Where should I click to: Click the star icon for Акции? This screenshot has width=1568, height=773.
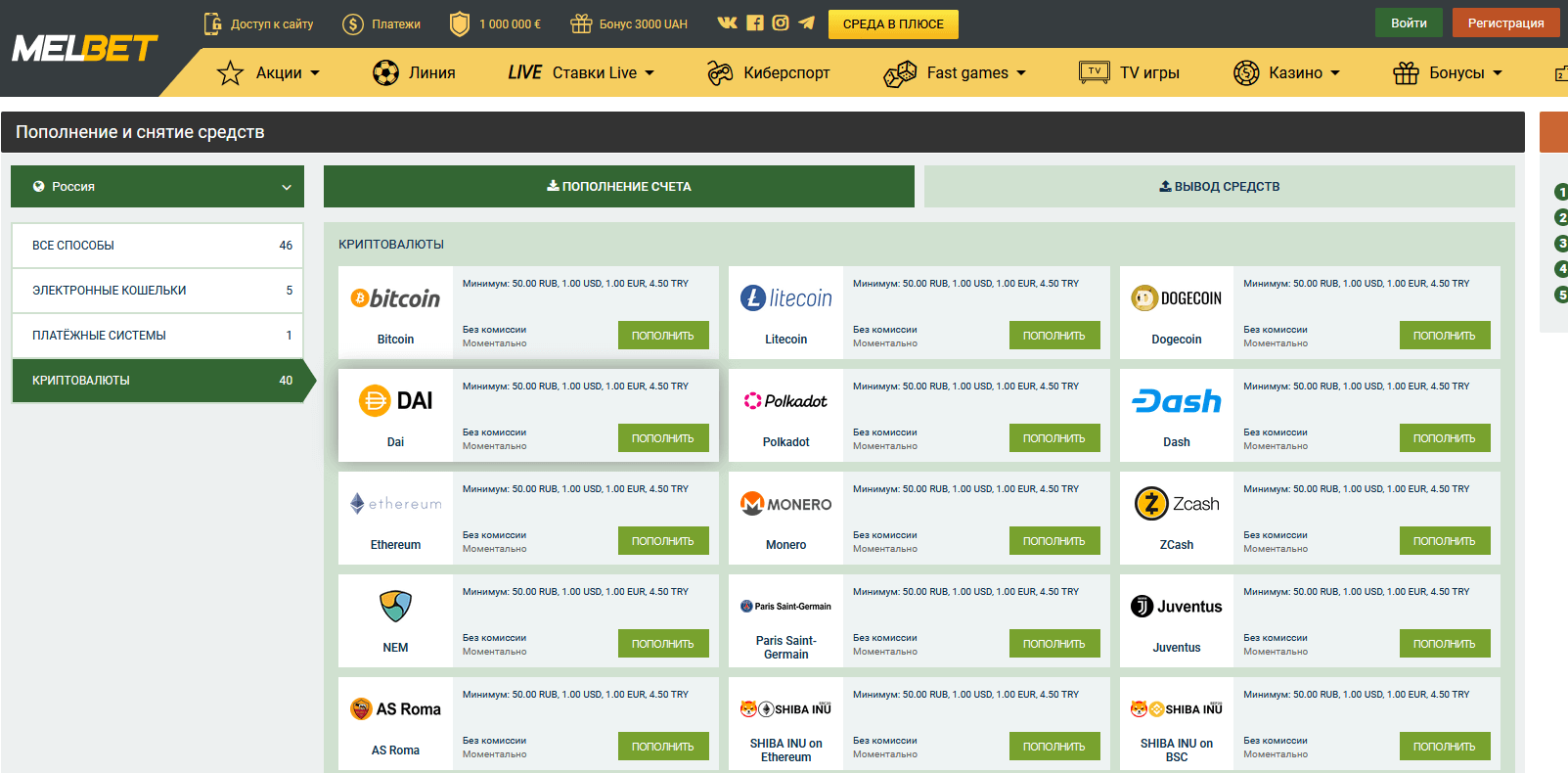click(230, 72)
